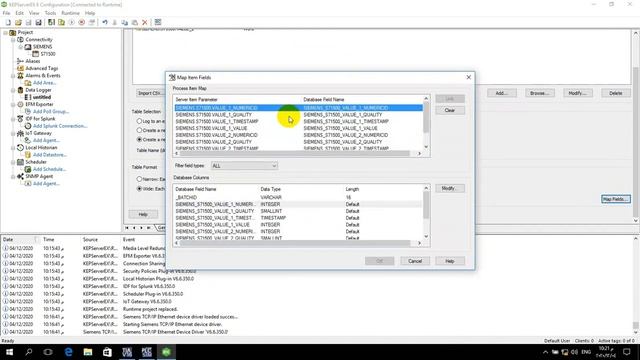Click the SNMP Agent icon in the tree
Image resolution: width=640 pixels, height=360 pixels.
pos(20,176)
